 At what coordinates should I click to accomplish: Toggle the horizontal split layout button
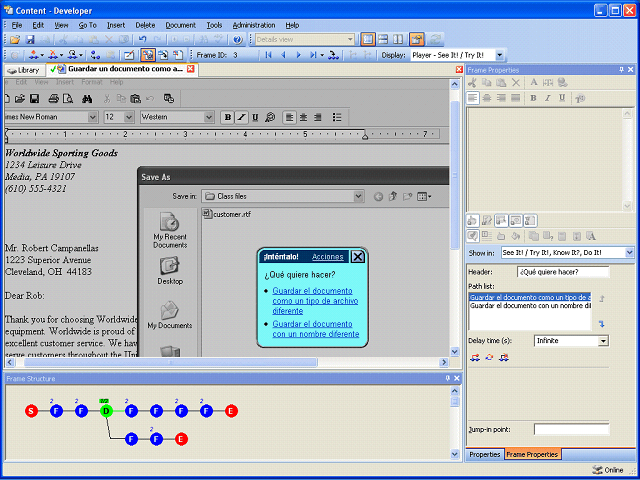[383, 40]
